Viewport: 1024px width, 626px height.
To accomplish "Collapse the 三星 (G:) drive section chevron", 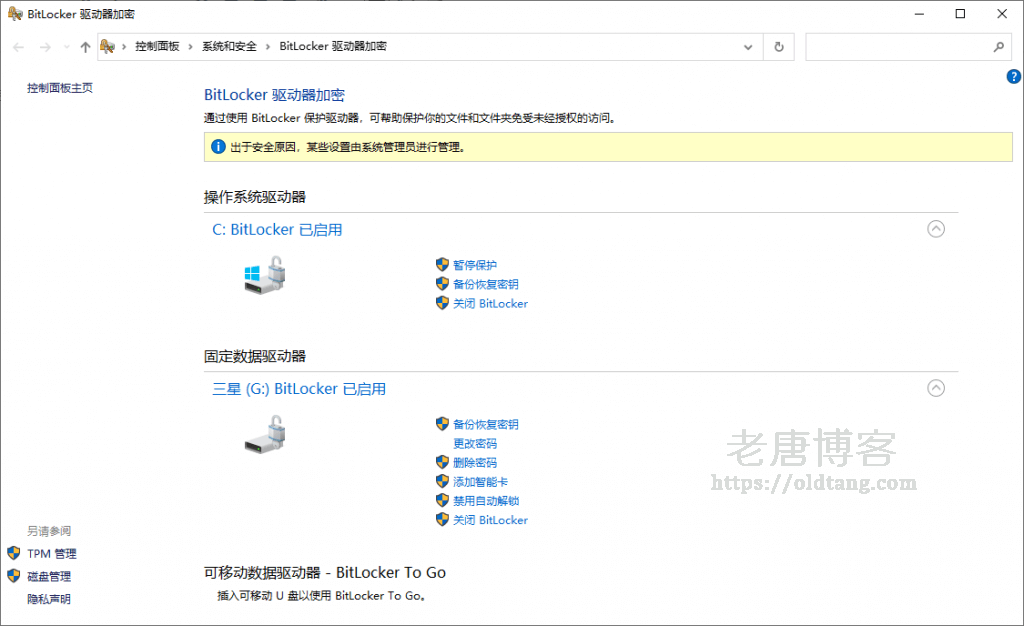I will (936, 388).
